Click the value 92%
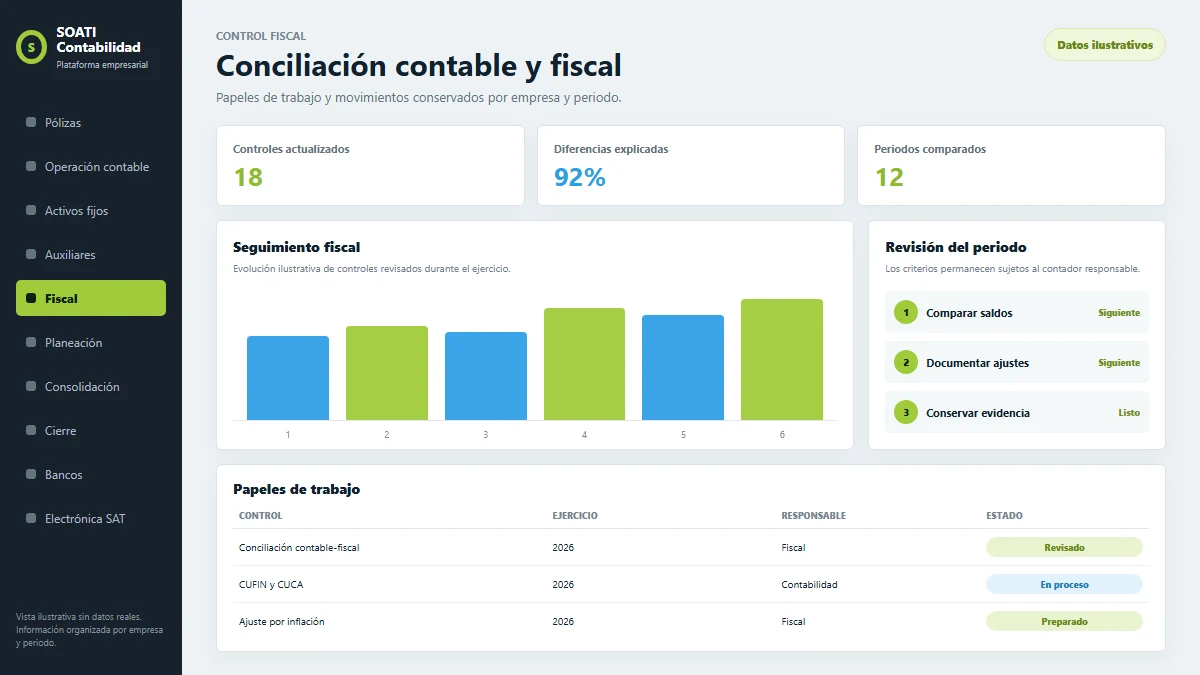Viewport: 1200px width, 675px height. click(x=580, y=177)
